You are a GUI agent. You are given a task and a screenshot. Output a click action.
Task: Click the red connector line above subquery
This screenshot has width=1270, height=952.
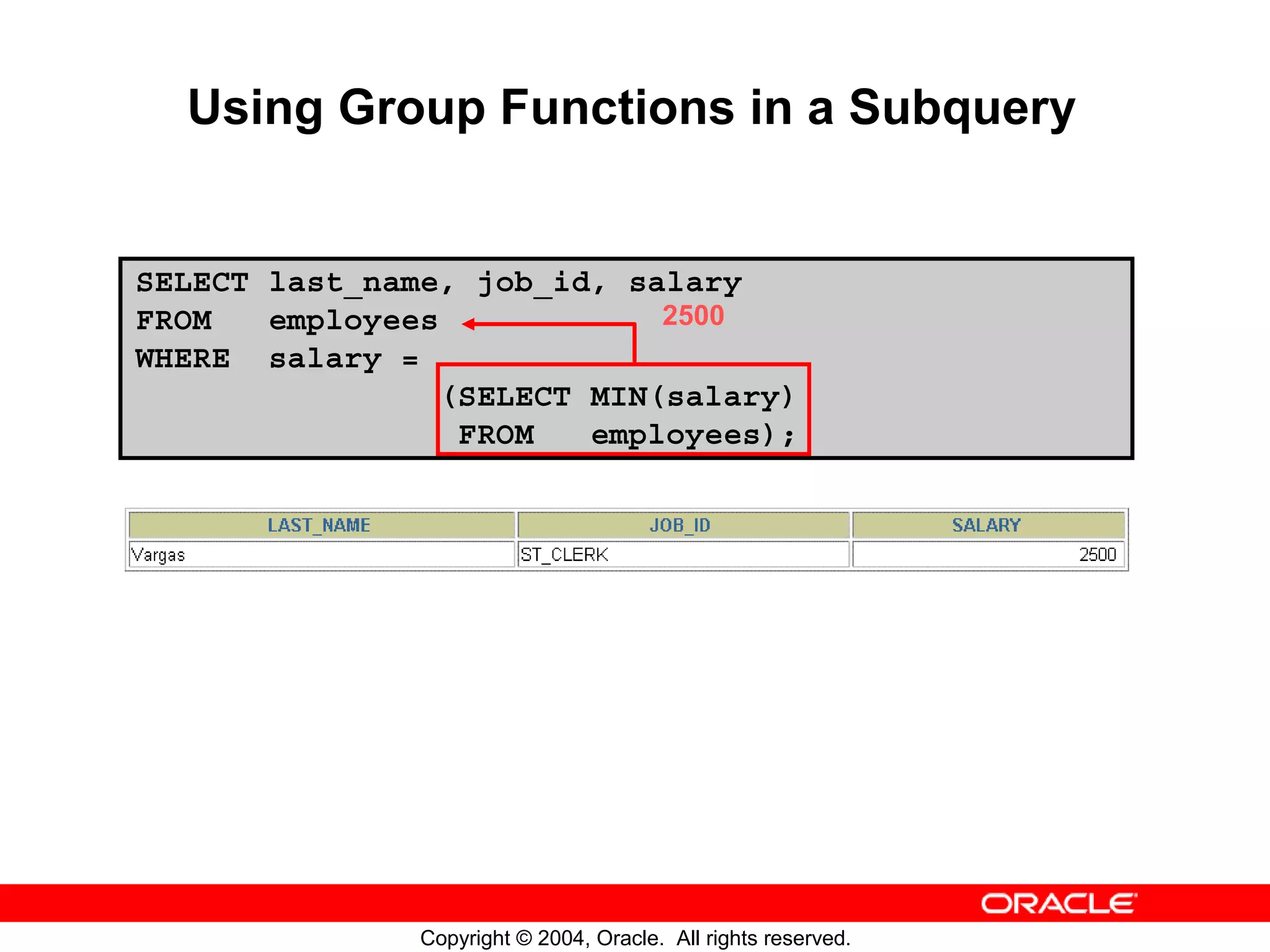pos(634,342)
